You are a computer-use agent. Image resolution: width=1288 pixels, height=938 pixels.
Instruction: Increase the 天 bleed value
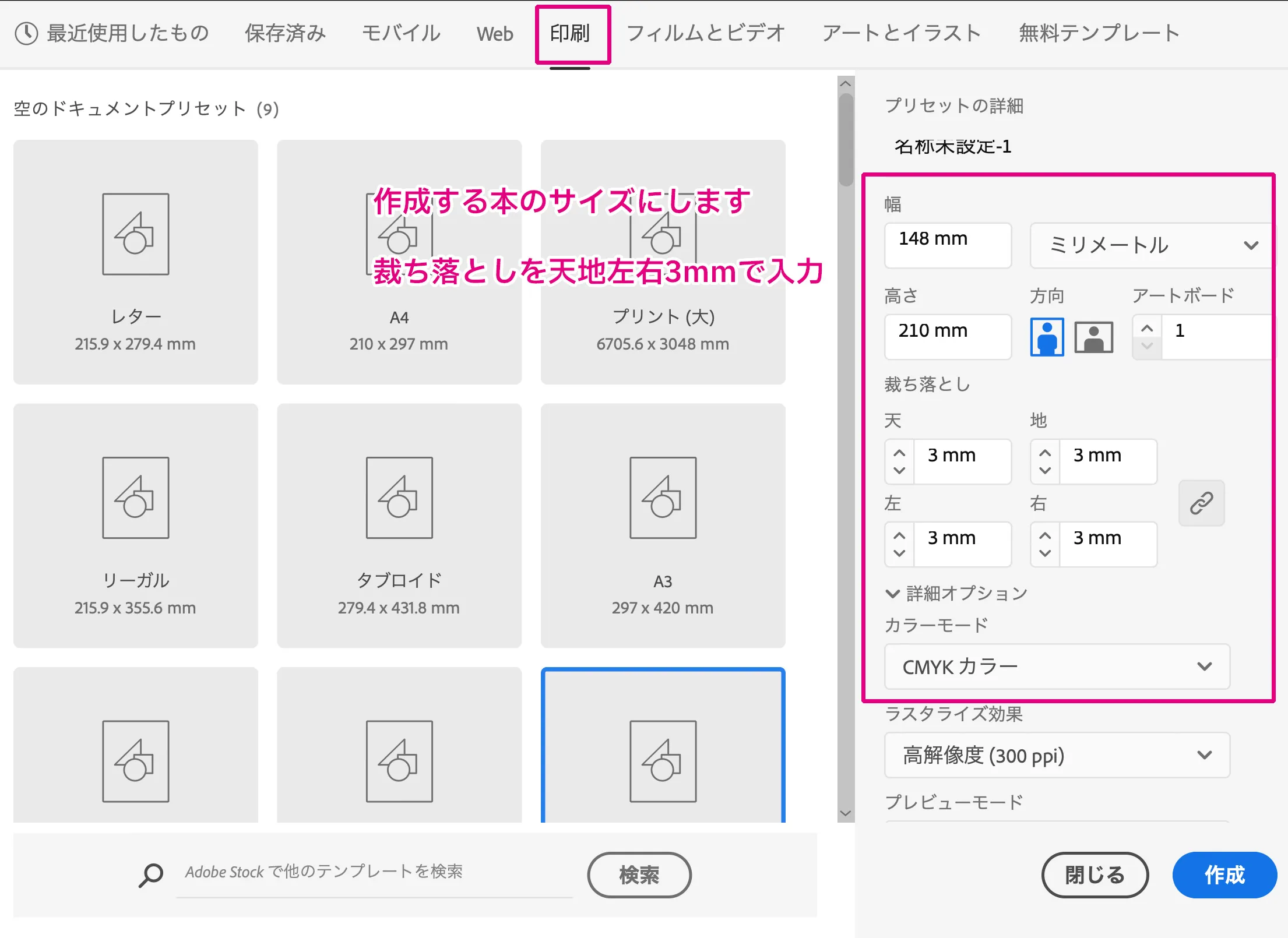point(899,453)
